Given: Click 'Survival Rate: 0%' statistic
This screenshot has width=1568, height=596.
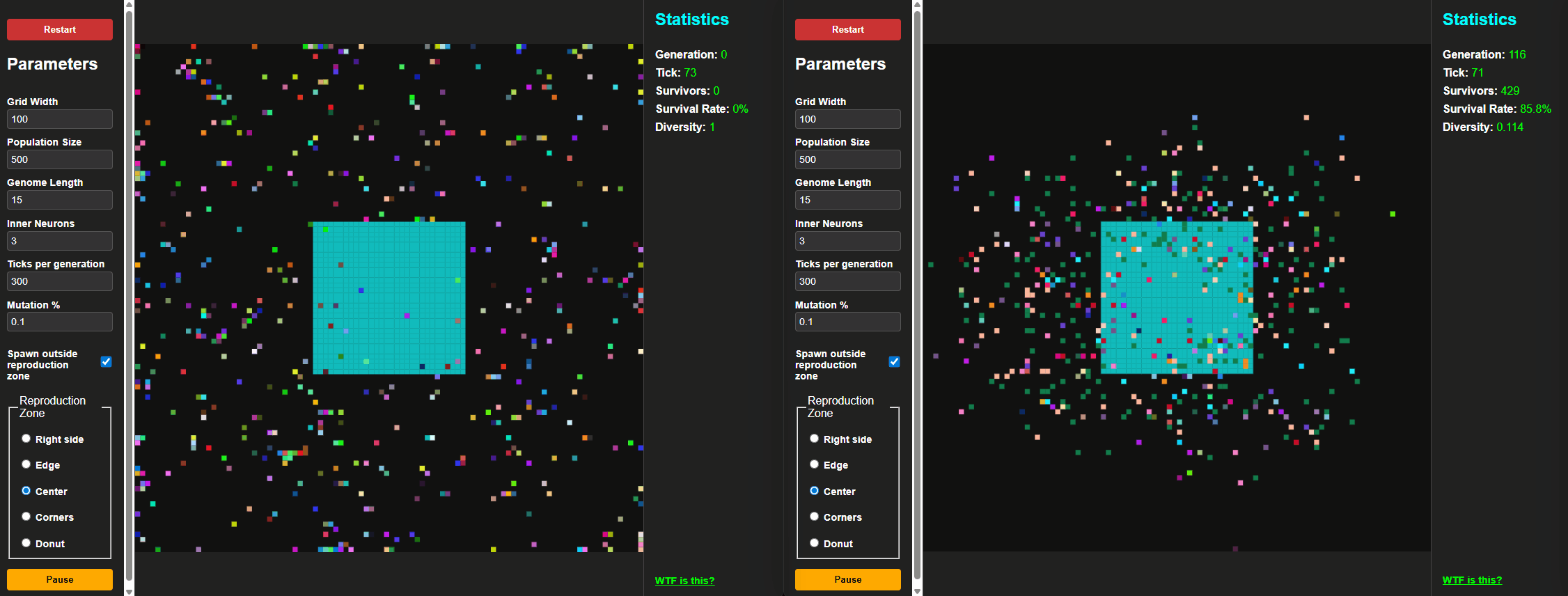Looking at the screenshot, I should (x=702, y=109).
